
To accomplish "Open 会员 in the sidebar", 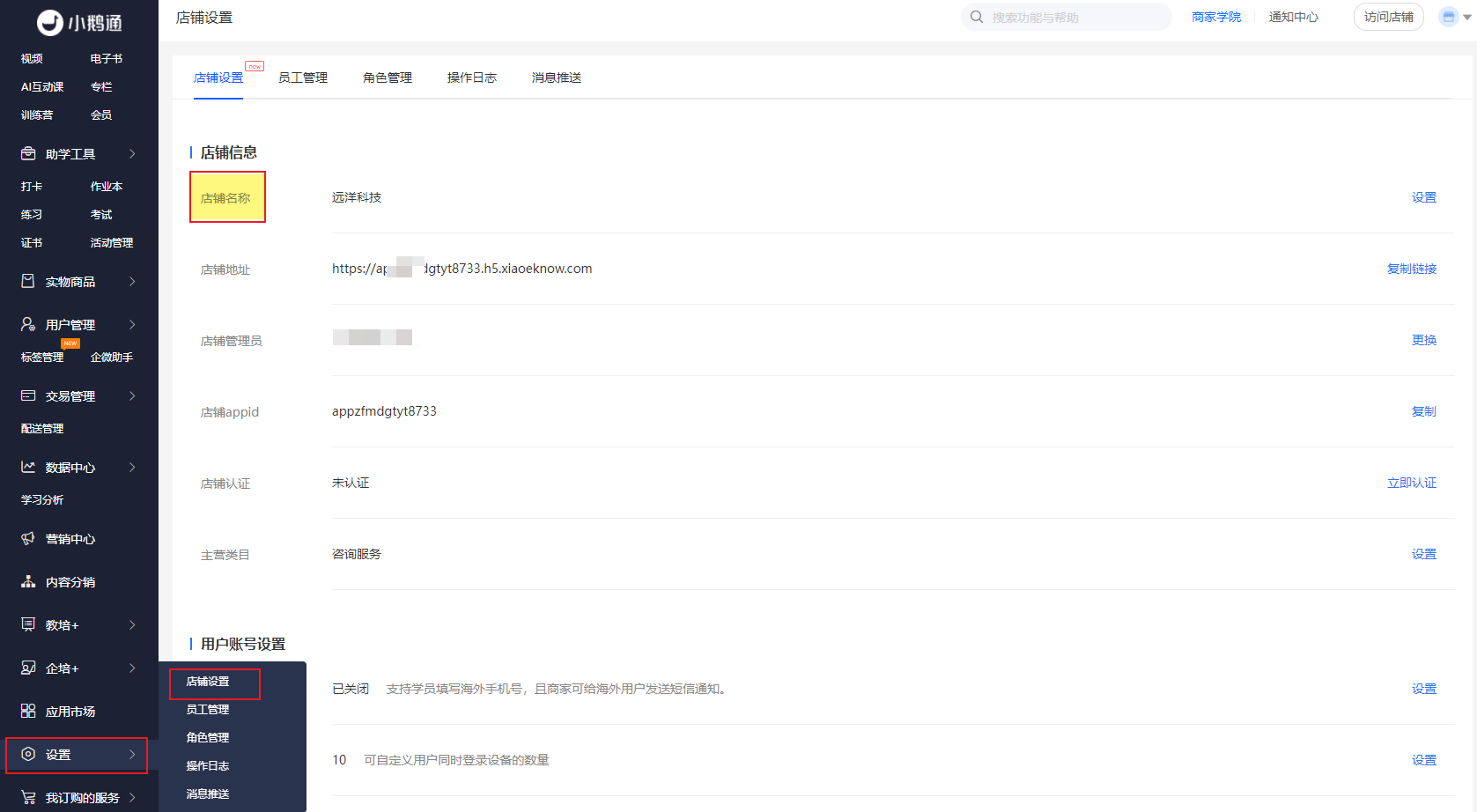I will pos(101,114).
